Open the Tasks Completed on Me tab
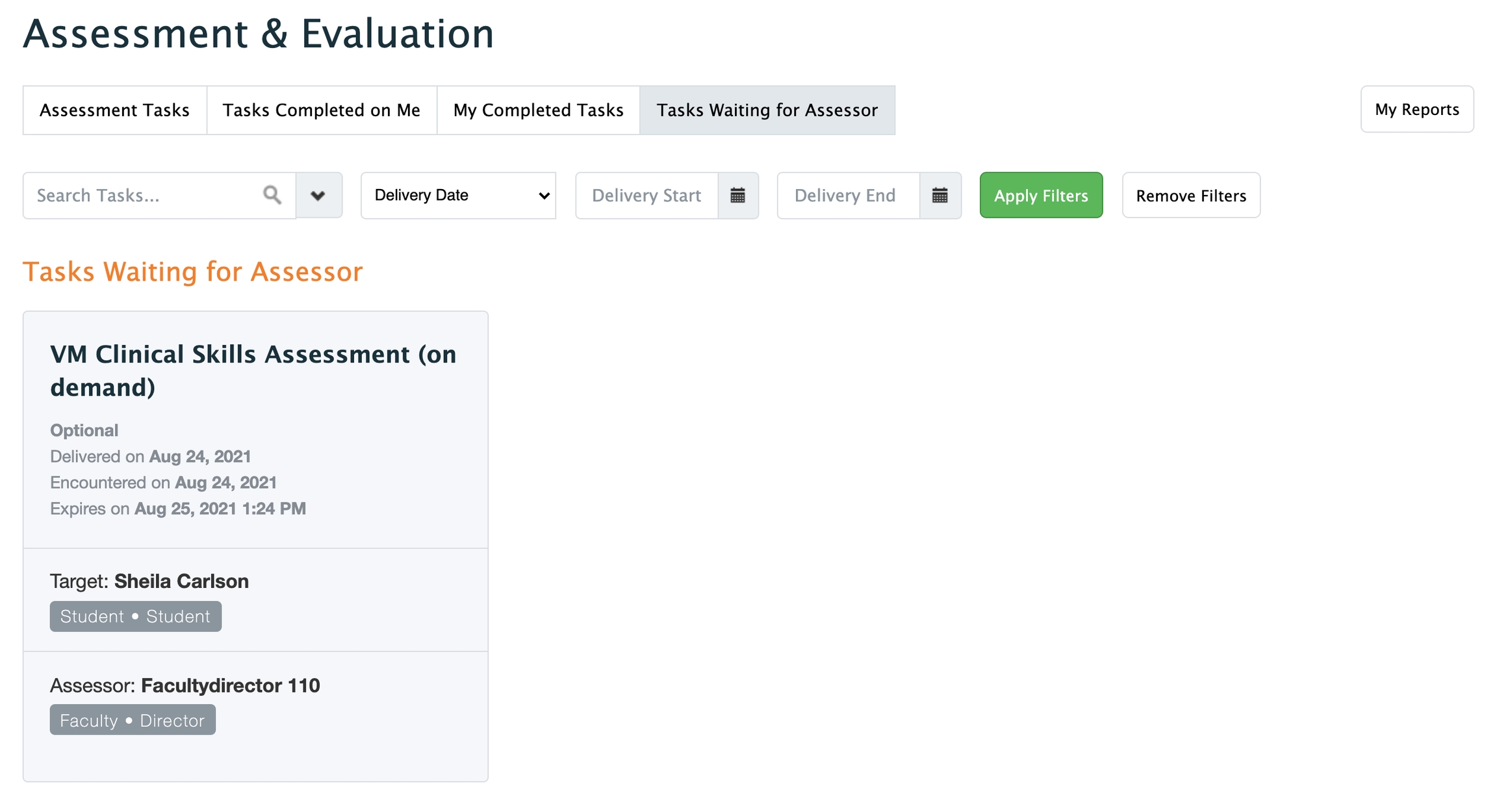The image size is (1497, 812). pyautogui.click(x=321, y=110)
